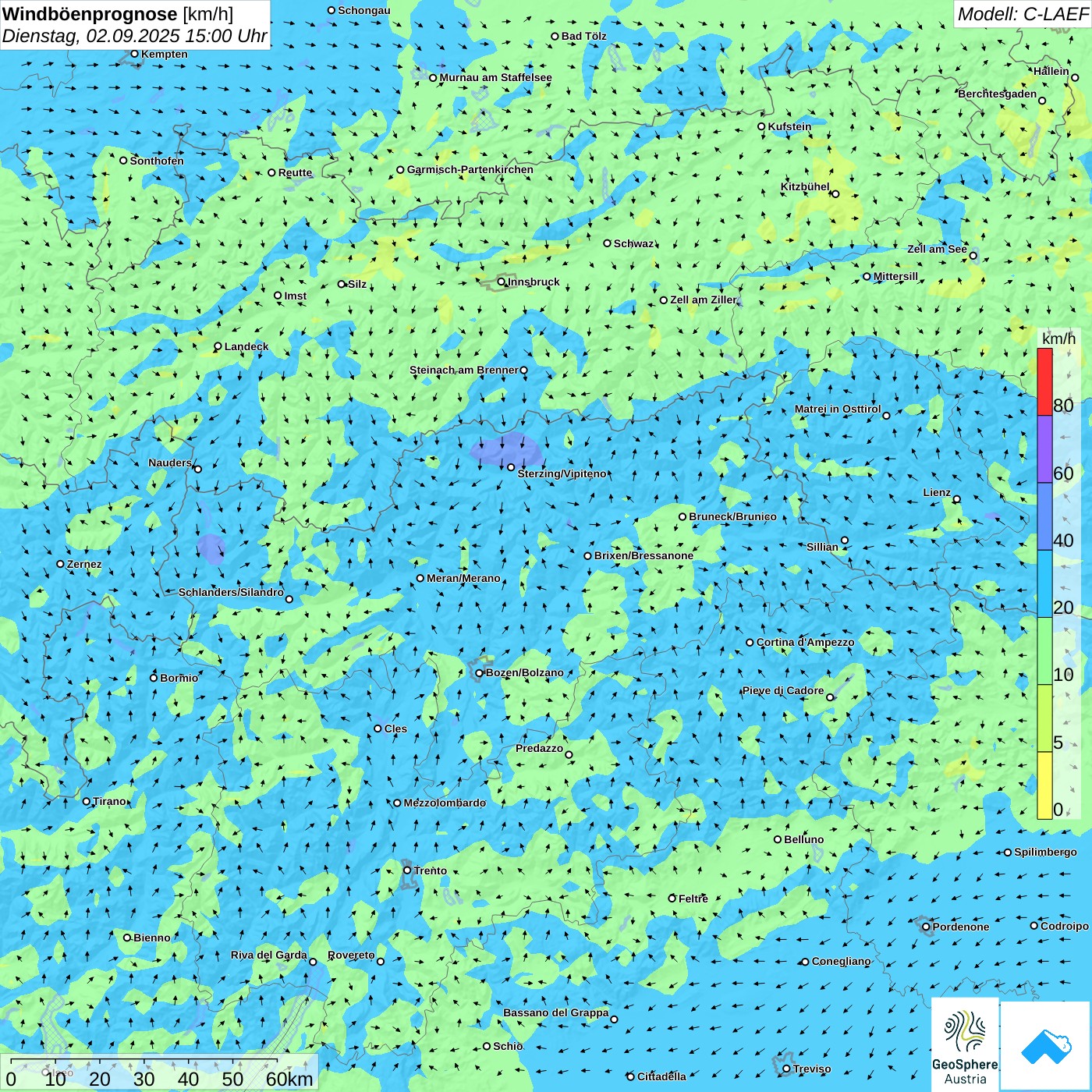1092x1092 pixels.
Task: Click the Mezzolombardo label
Action: pos(445,803)
